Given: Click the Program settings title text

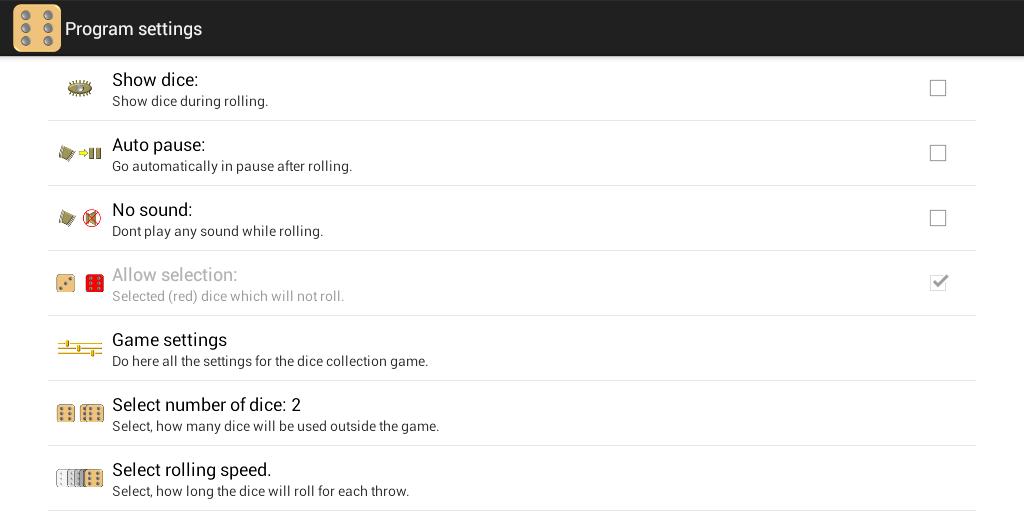Looking at the screenshot, I should 133,29.
